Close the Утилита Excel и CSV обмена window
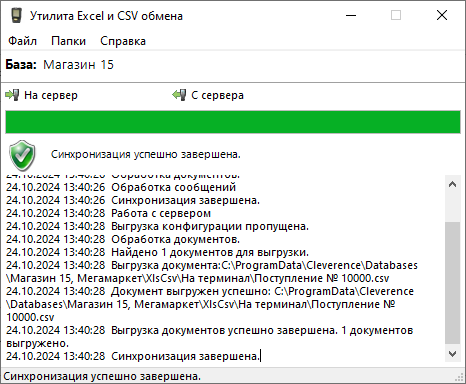The width and height of the screenshot is (466, 384). pos(442,15)
